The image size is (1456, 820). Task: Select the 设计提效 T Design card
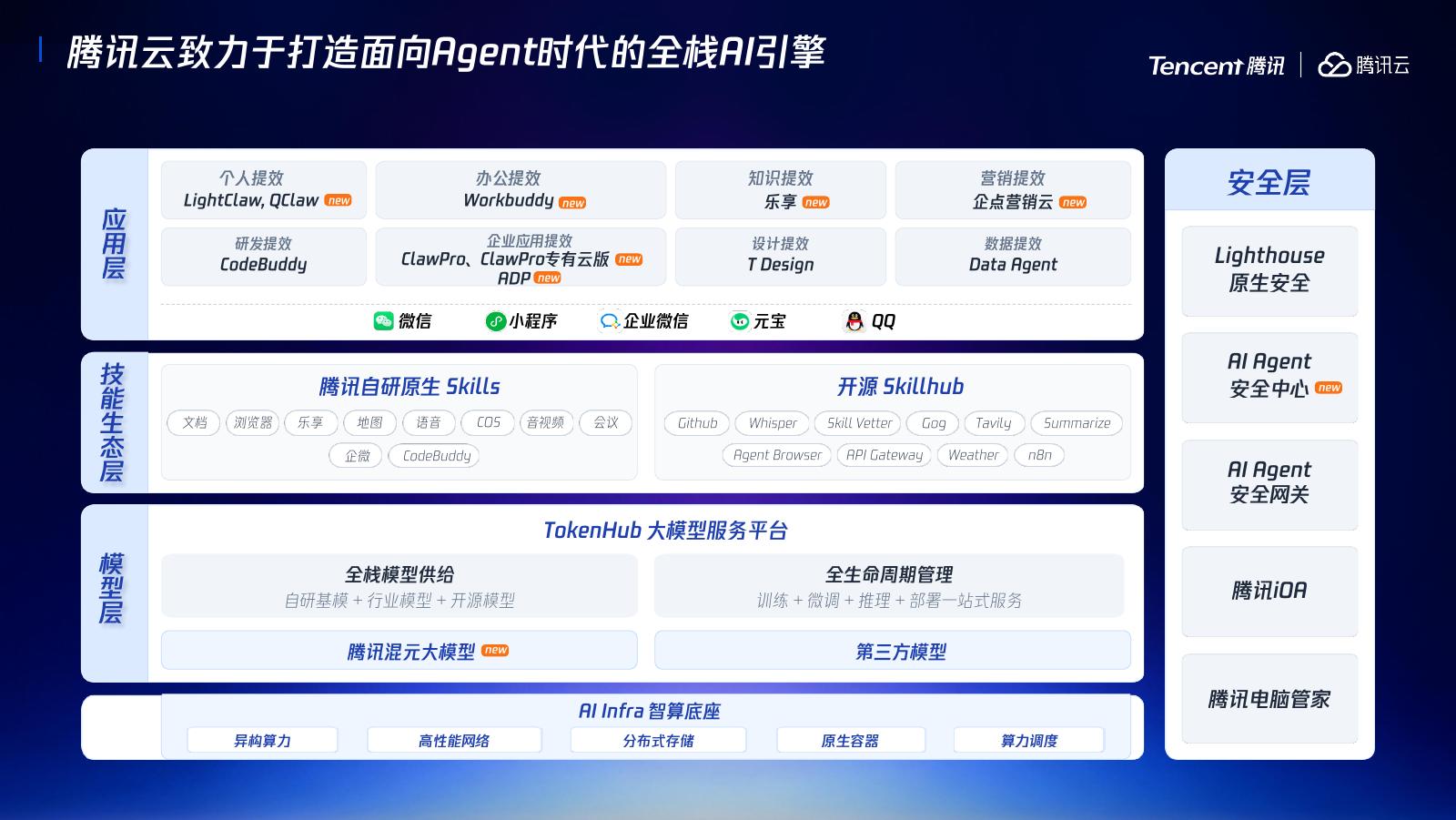coord(781,257)
